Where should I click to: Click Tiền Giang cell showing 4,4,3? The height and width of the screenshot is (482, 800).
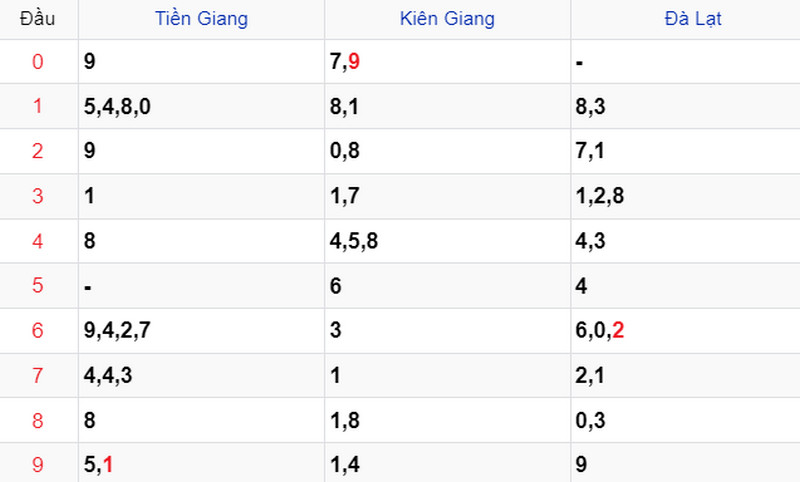click(202, 375)
